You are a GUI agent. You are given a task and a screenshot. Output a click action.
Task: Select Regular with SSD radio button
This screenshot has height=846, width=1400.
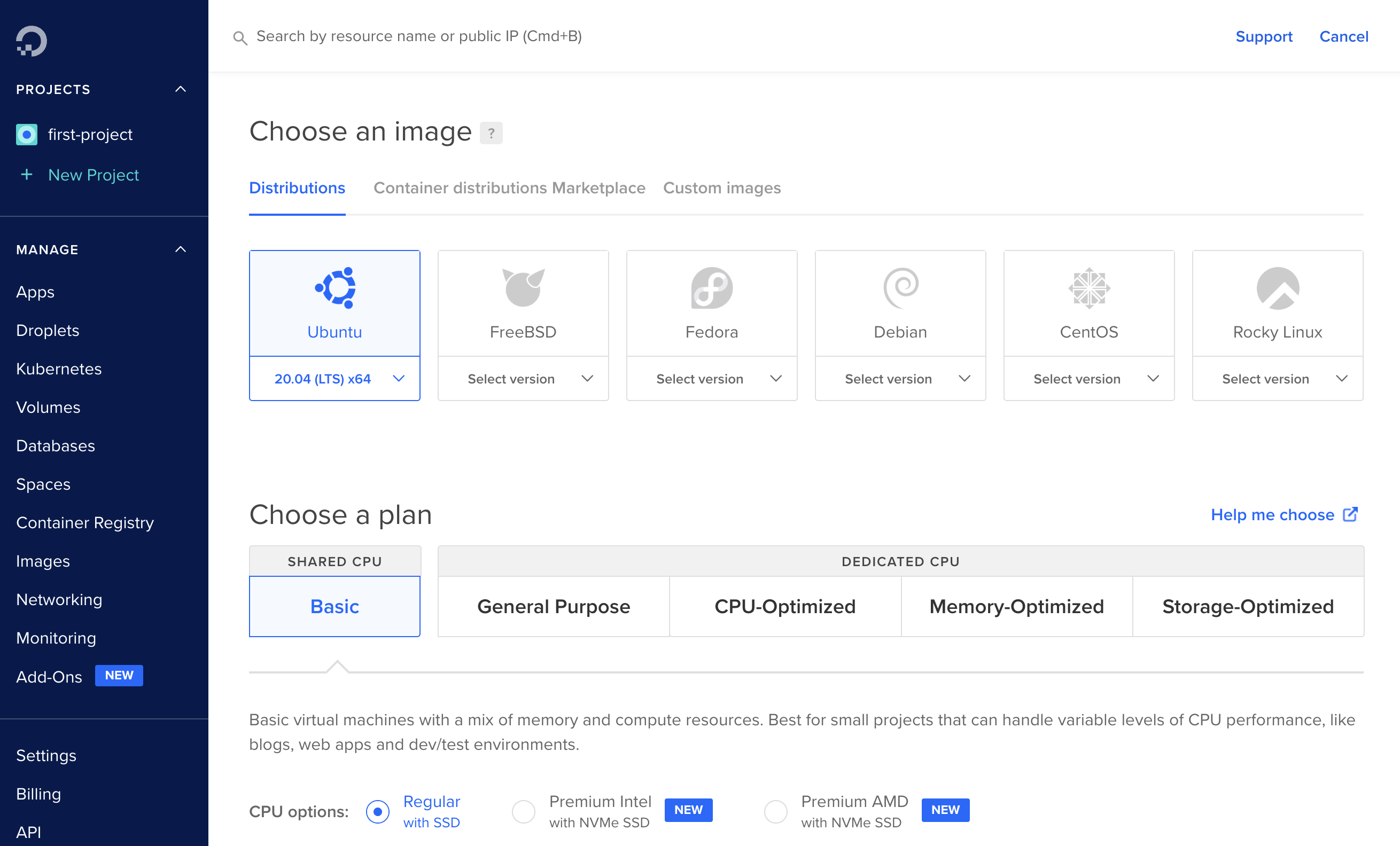(377, 811)
